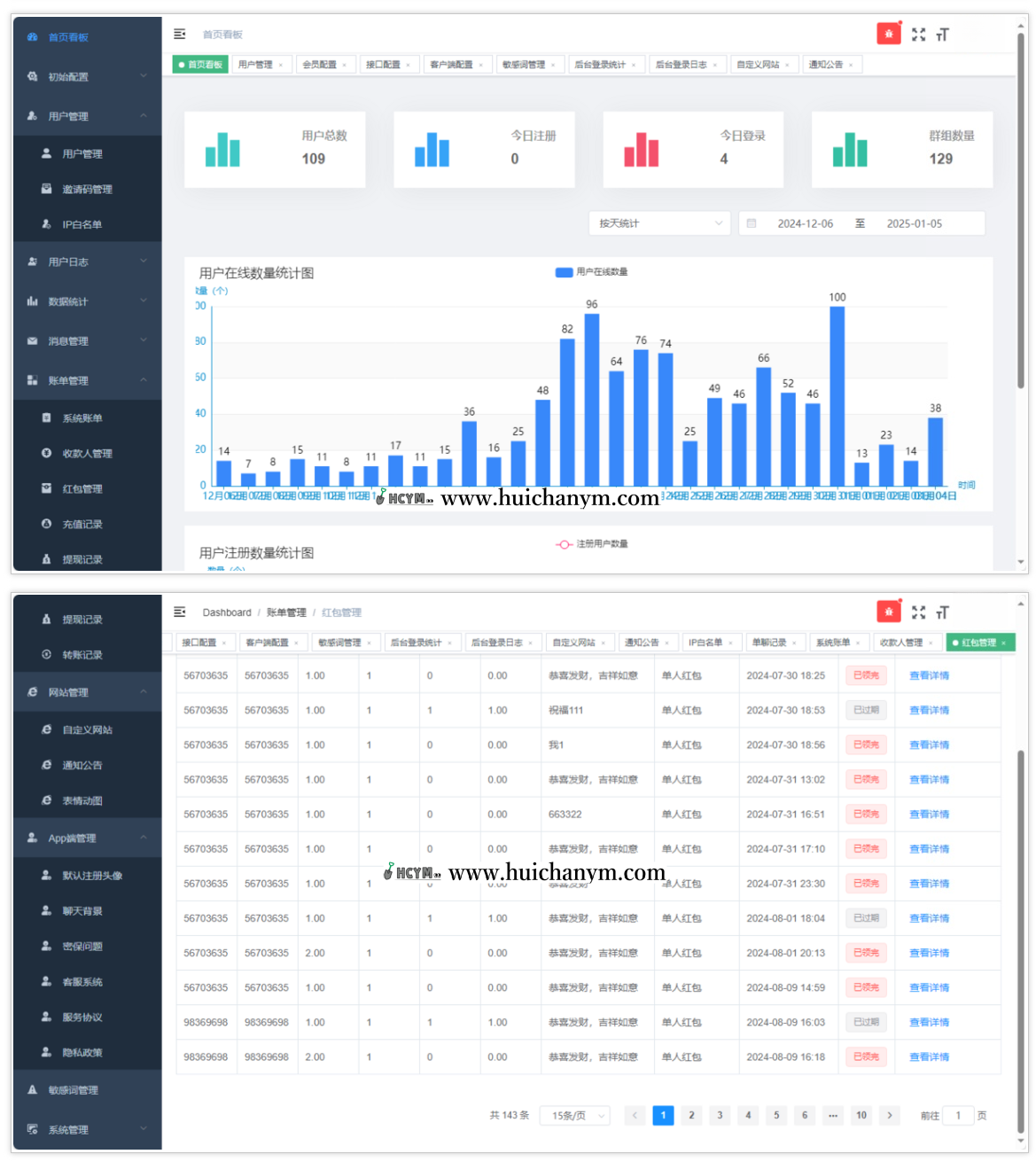Click the 2024-12-06 start date field

click(x=805, y=223)
